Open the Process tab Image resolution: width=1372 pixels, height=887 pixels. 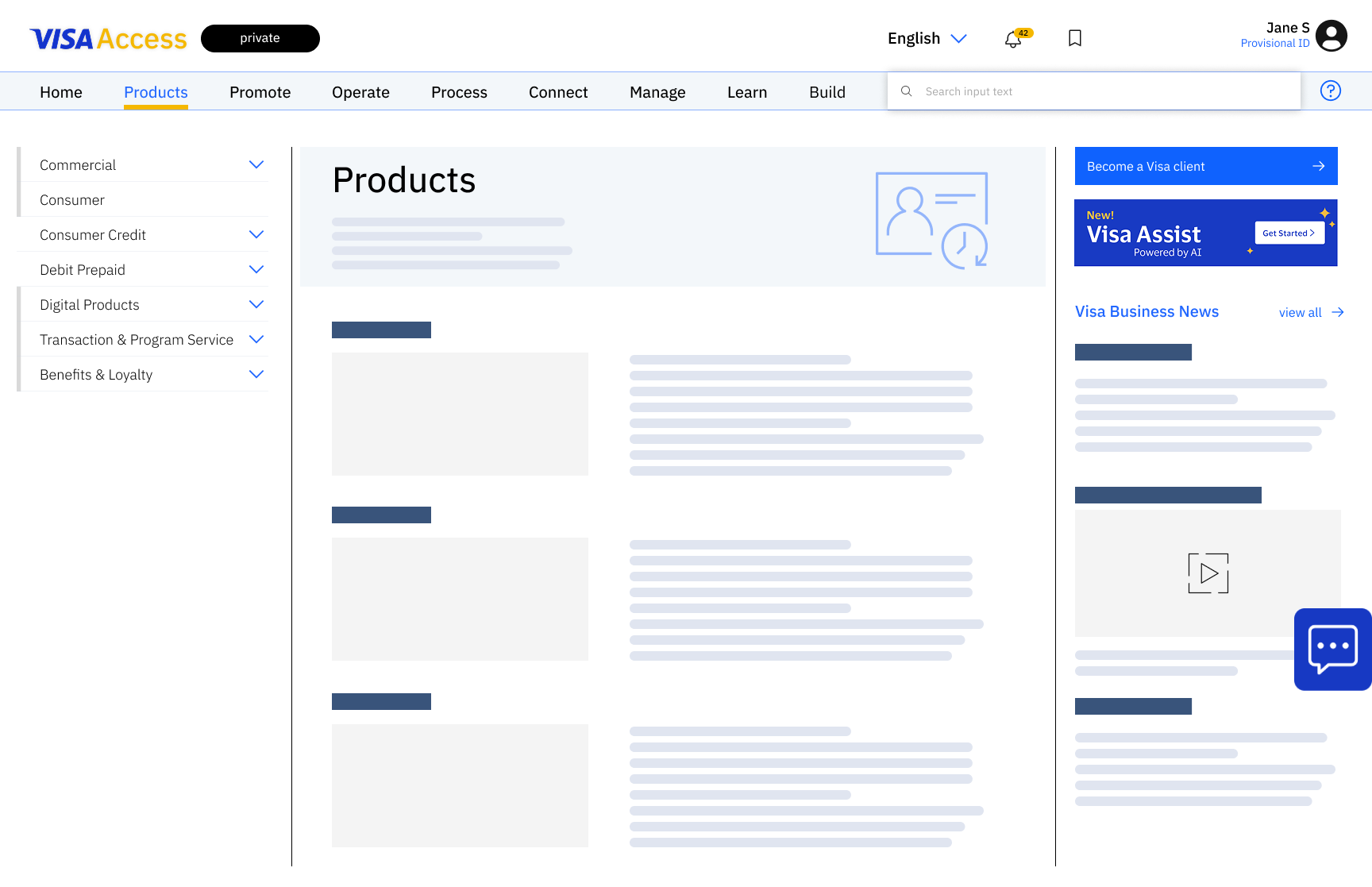point(459,92)
